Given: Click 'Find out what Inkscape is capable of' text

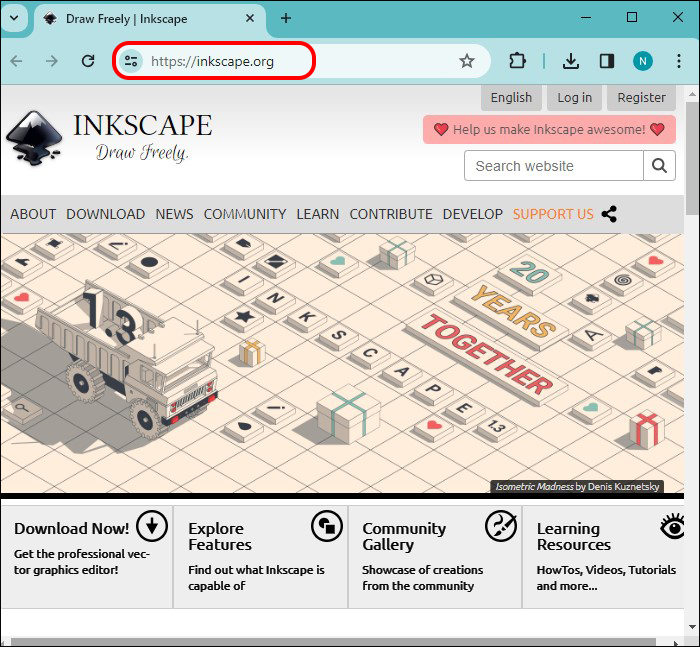Looking at the screenshot, I should (x=256, y=578).
